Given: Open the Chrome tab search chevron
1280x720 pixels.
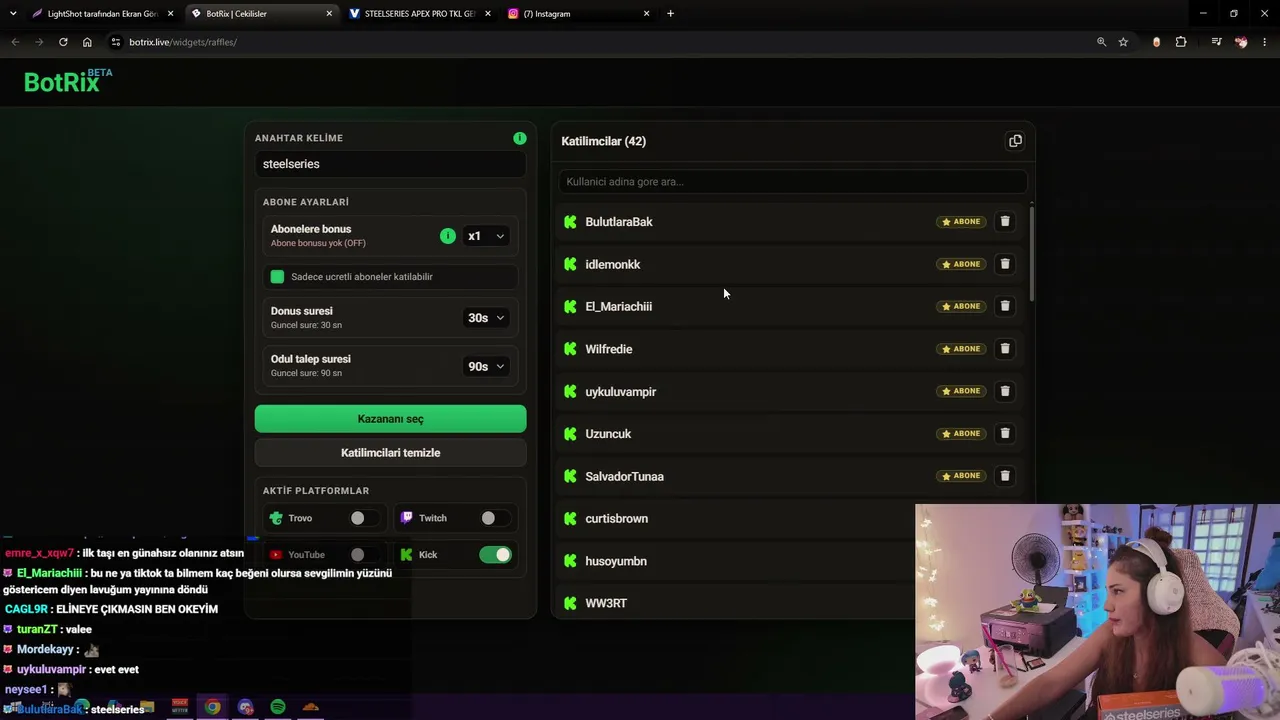Looking at the screenshot, I should pyautogui.click(x=13, y=14).
